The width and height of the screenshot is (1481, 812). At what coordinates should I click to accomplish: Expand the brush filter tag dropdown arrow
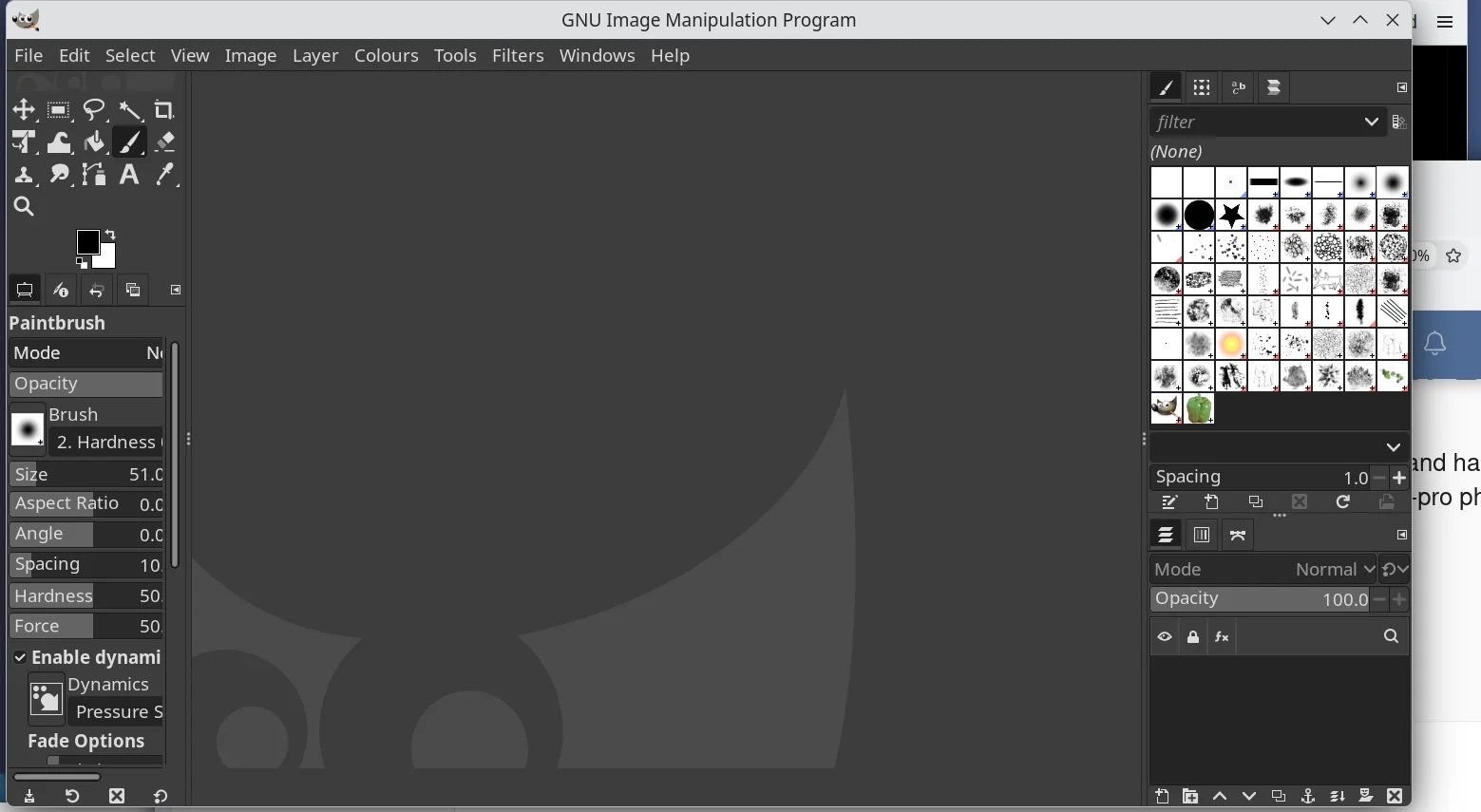[1371, 123]
